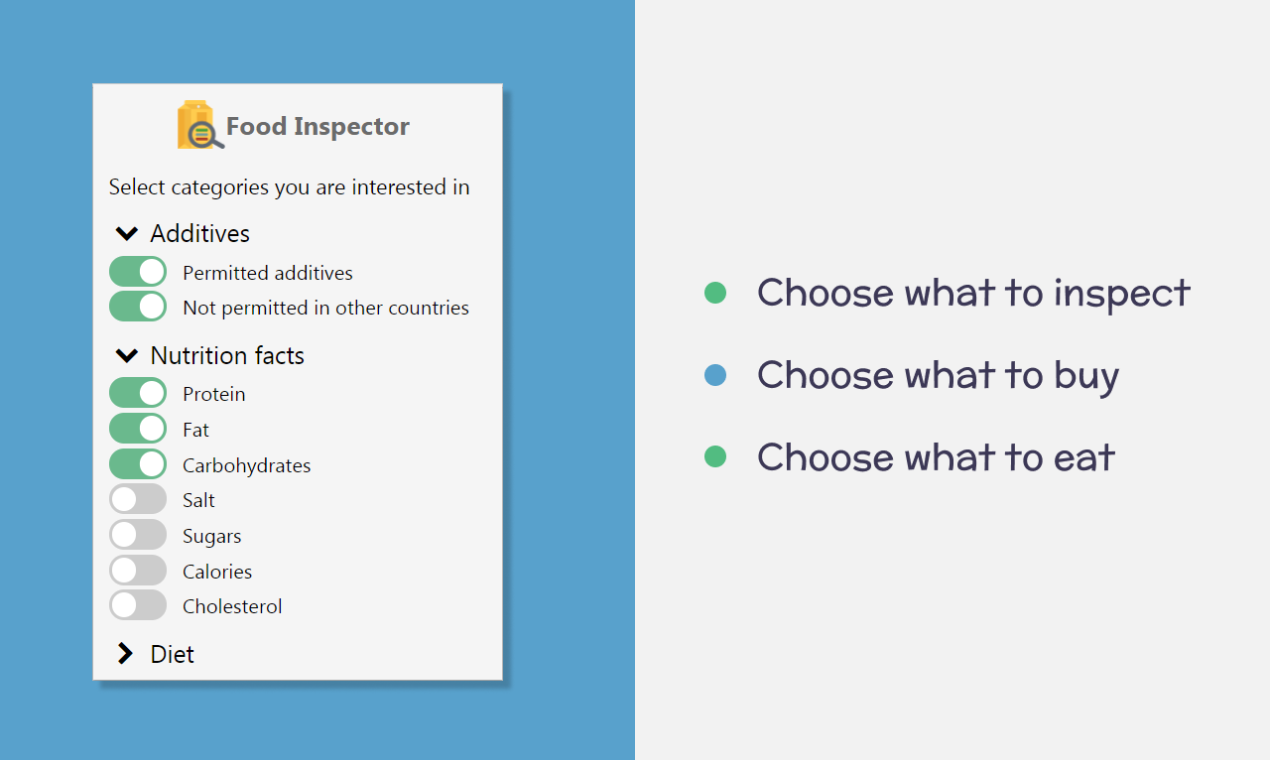This screenshot has width=1270, height=760.
Task: Click the green bullet beside Choose what to inspect
Action: tap(715, 293)
